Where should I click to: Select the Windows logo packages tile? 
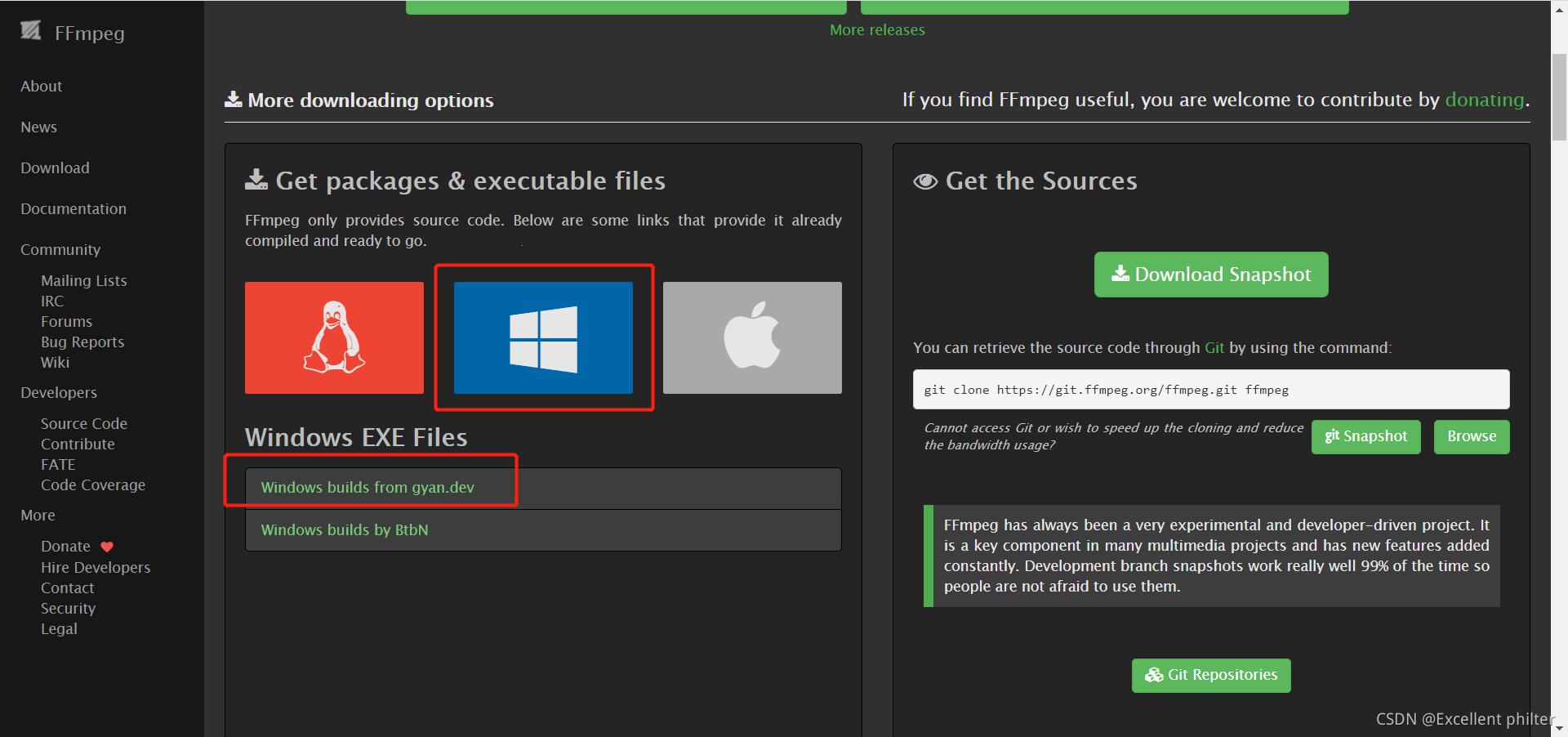coord(543,337)
